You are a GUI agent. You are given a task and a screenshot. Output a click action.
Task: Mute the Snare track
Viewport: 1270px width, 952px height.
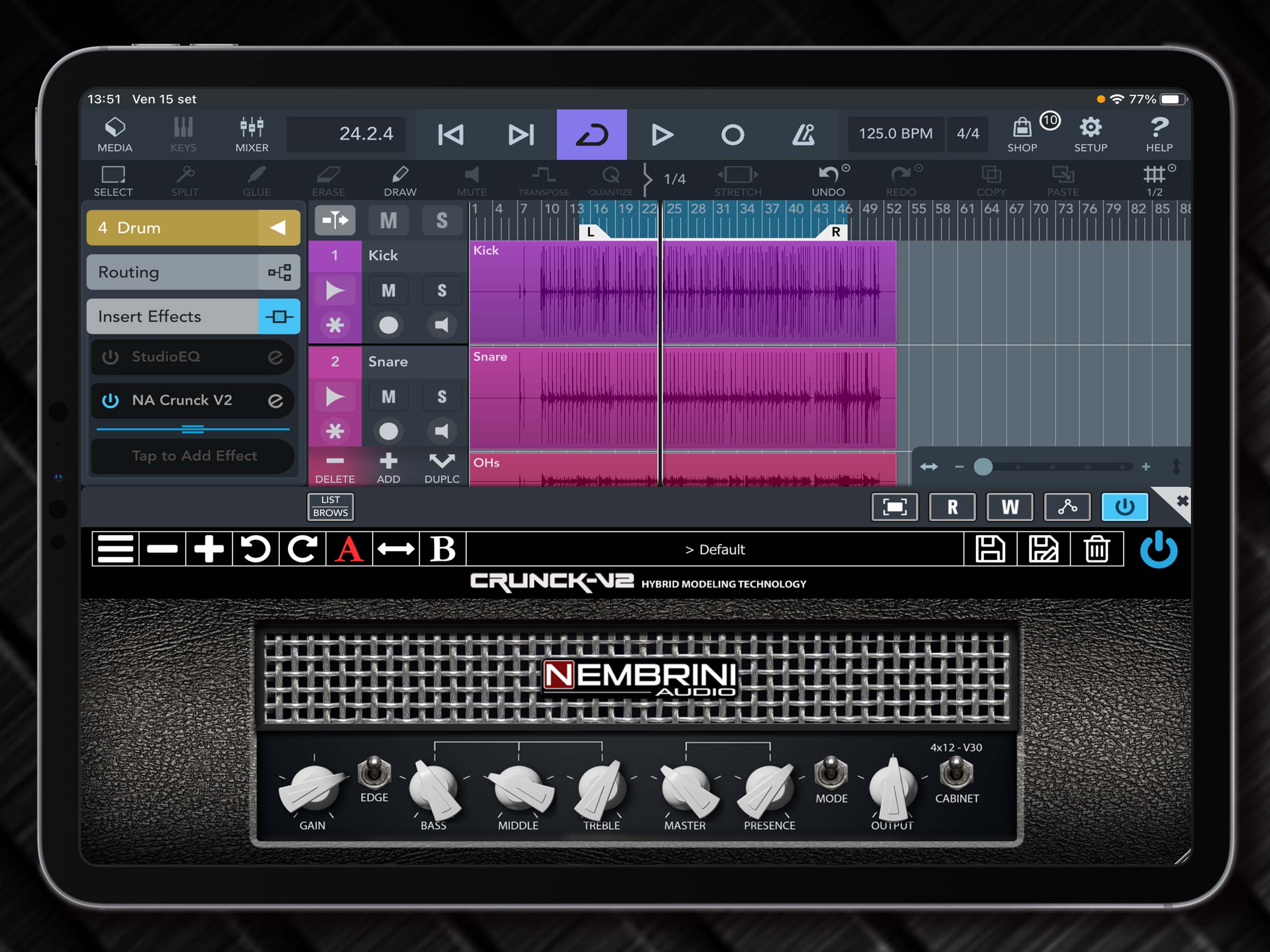point(388,397)
